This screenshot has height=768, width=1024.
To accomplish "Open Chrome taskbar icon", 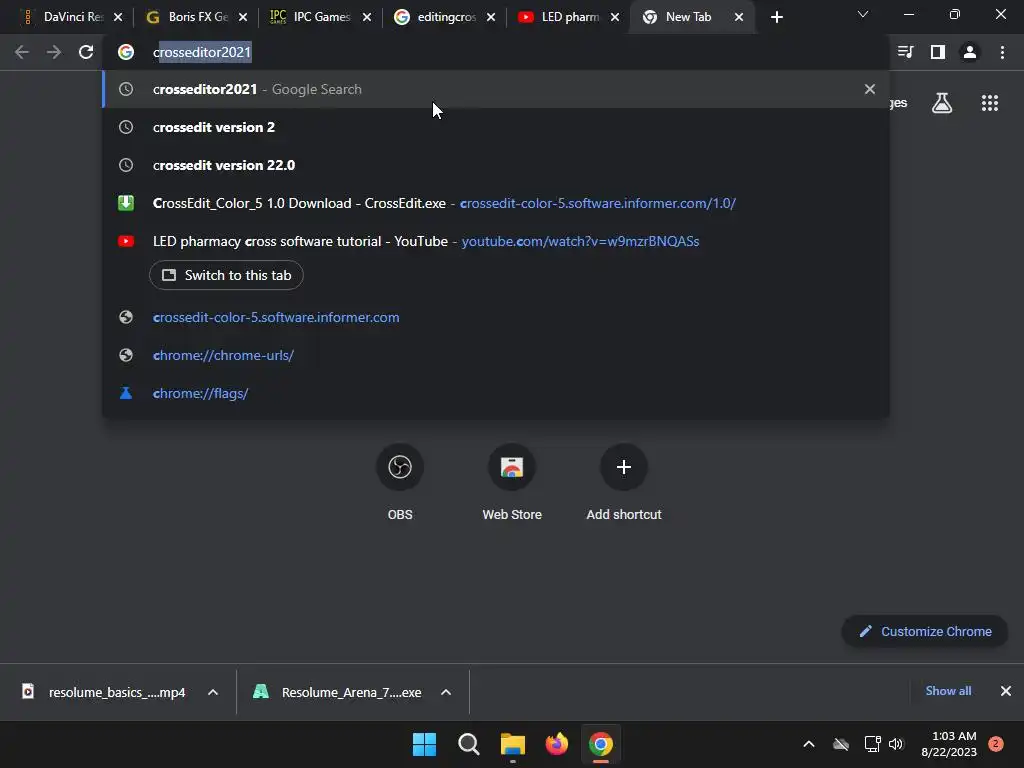I will 601,744.
